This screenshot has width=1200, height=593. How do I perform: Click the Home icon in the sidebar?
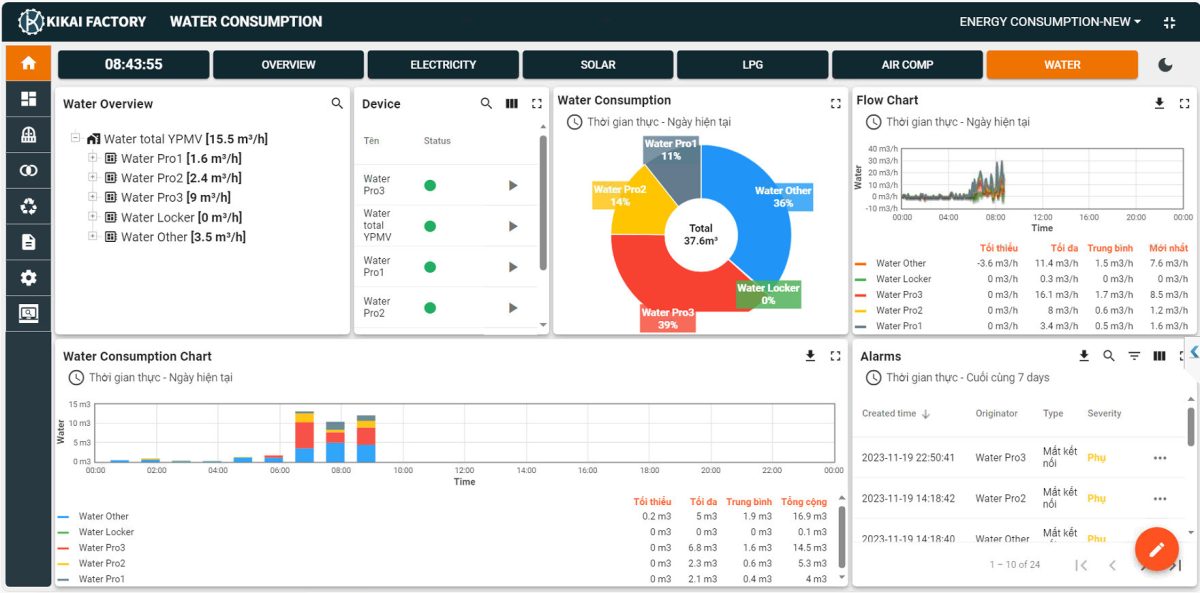click(28, 63)
